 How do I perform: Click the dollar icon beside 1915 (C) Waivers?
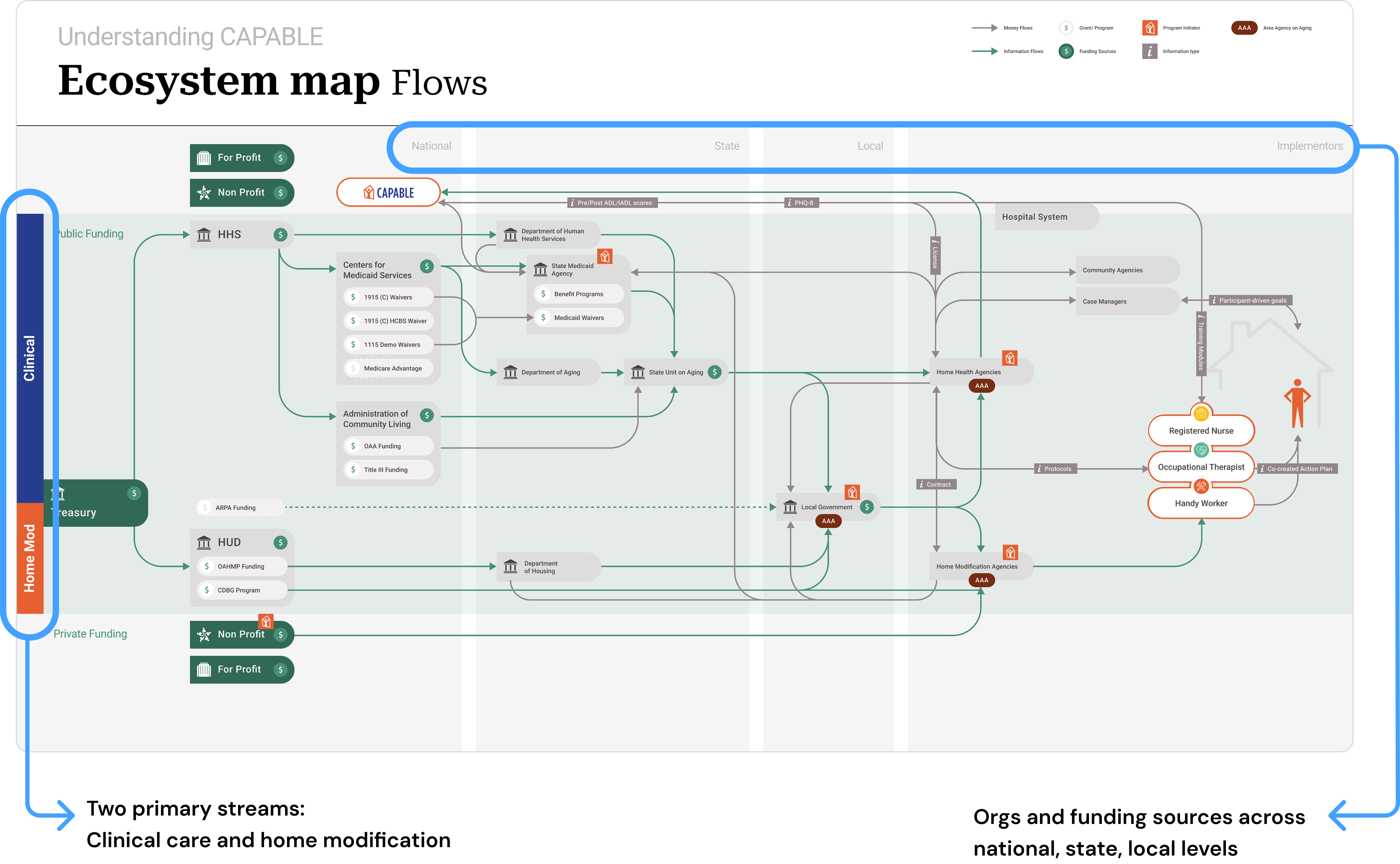click(x=353, y=297)
